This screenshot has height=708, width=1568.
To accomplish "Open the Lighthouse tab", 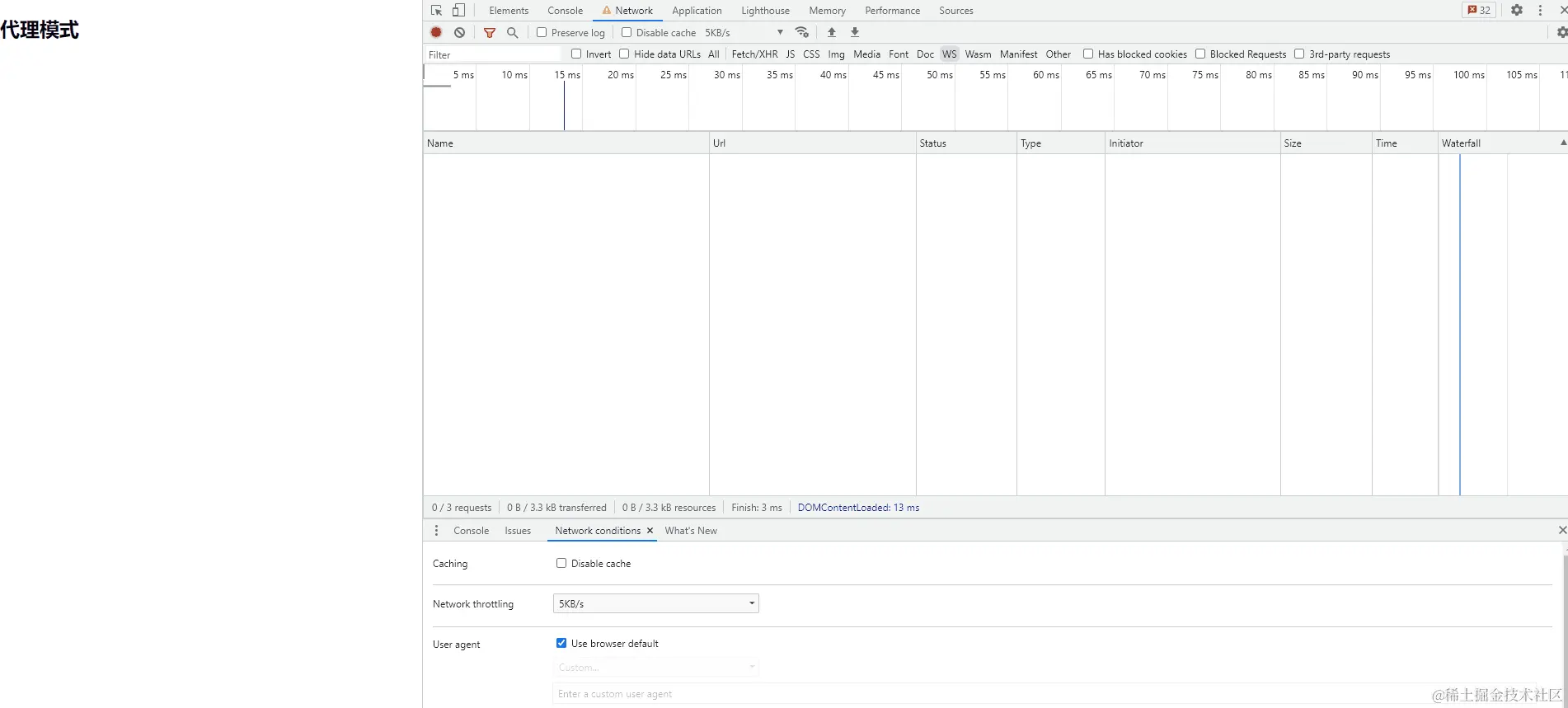I will point(765,11).
